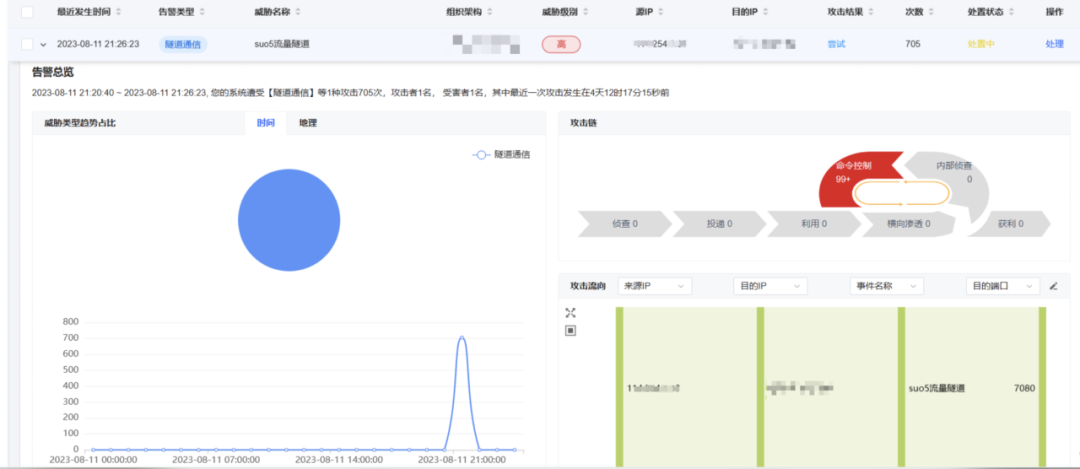Click the pencil edit icon in 攻击流向 header
This screenshot has width=1080, height=469.
(x=1053, y=286)
